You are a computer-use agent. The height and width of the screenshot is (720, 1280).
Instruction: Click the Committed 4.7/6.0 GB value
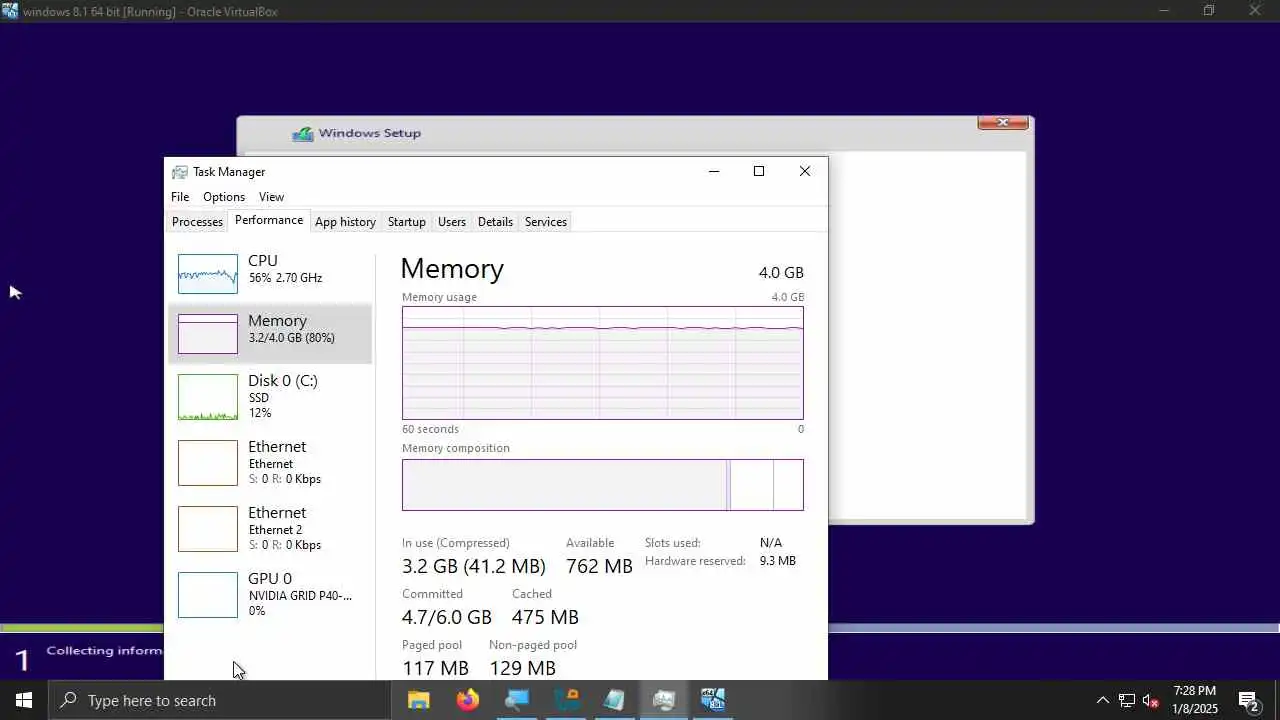[x=447, y=618]
